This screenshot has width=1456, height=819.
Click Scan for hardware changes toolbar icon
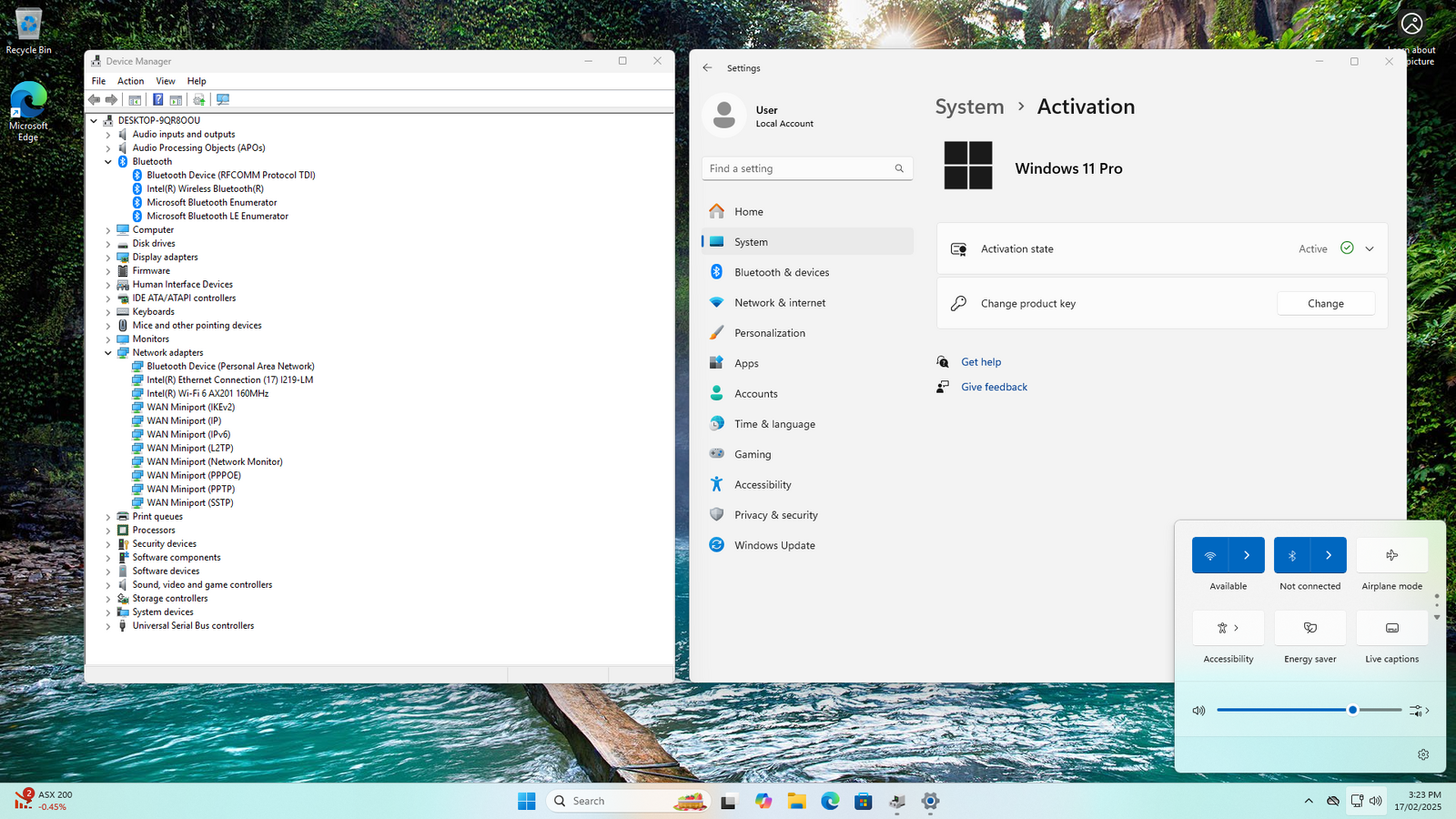(223, 100)
